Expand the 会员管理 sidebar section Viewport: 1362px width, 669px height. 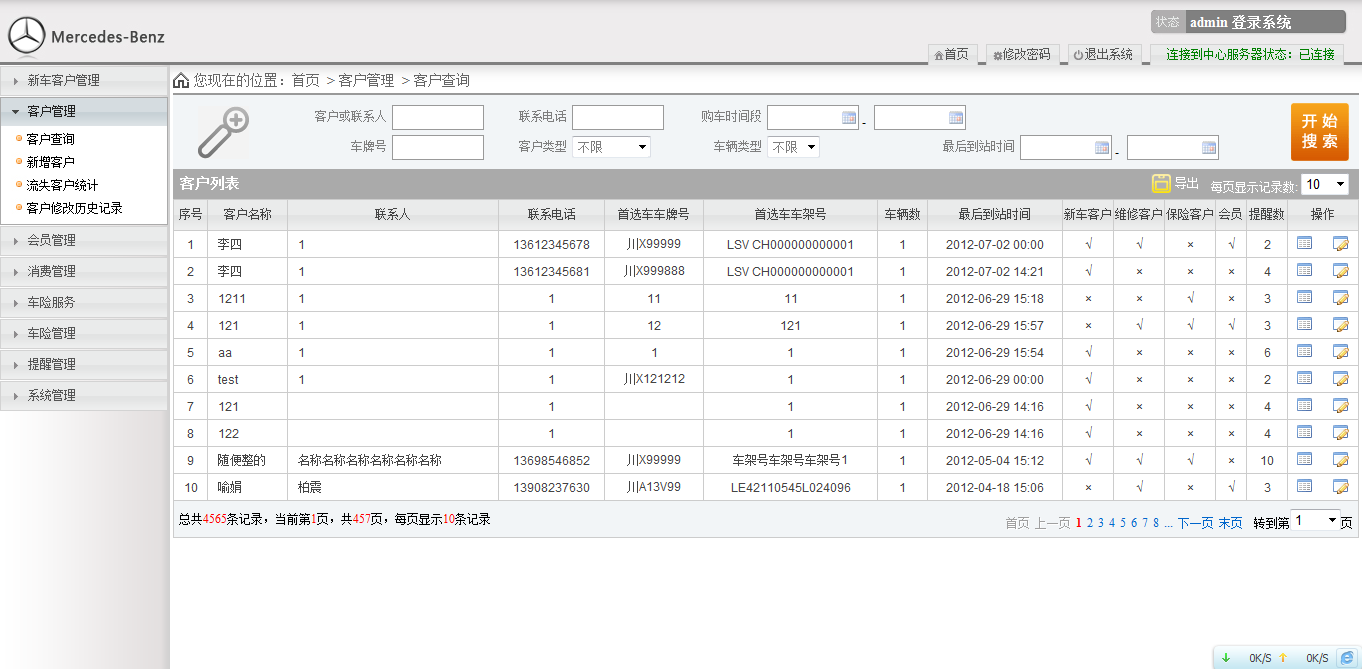point(84,240)
